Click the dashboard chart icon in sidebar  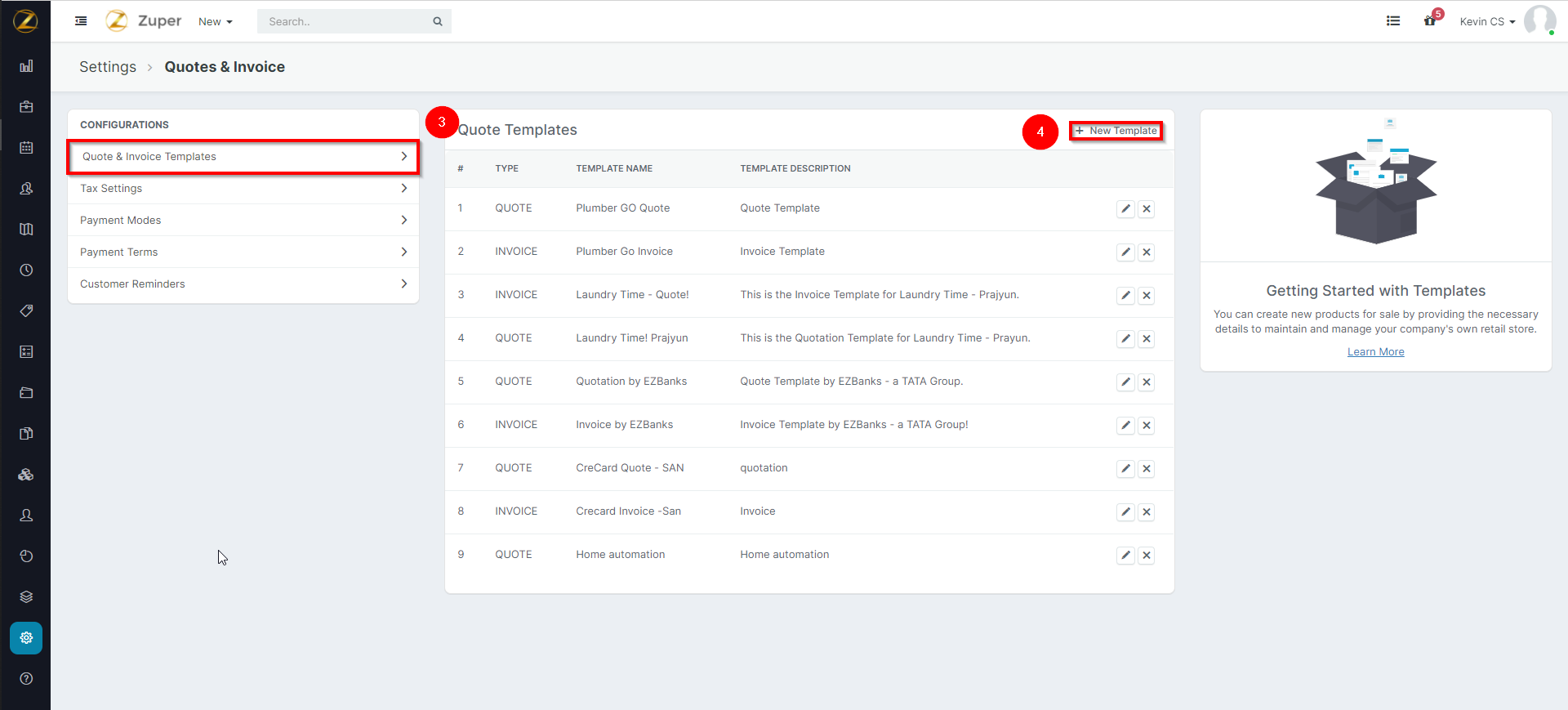pos(26,66)
